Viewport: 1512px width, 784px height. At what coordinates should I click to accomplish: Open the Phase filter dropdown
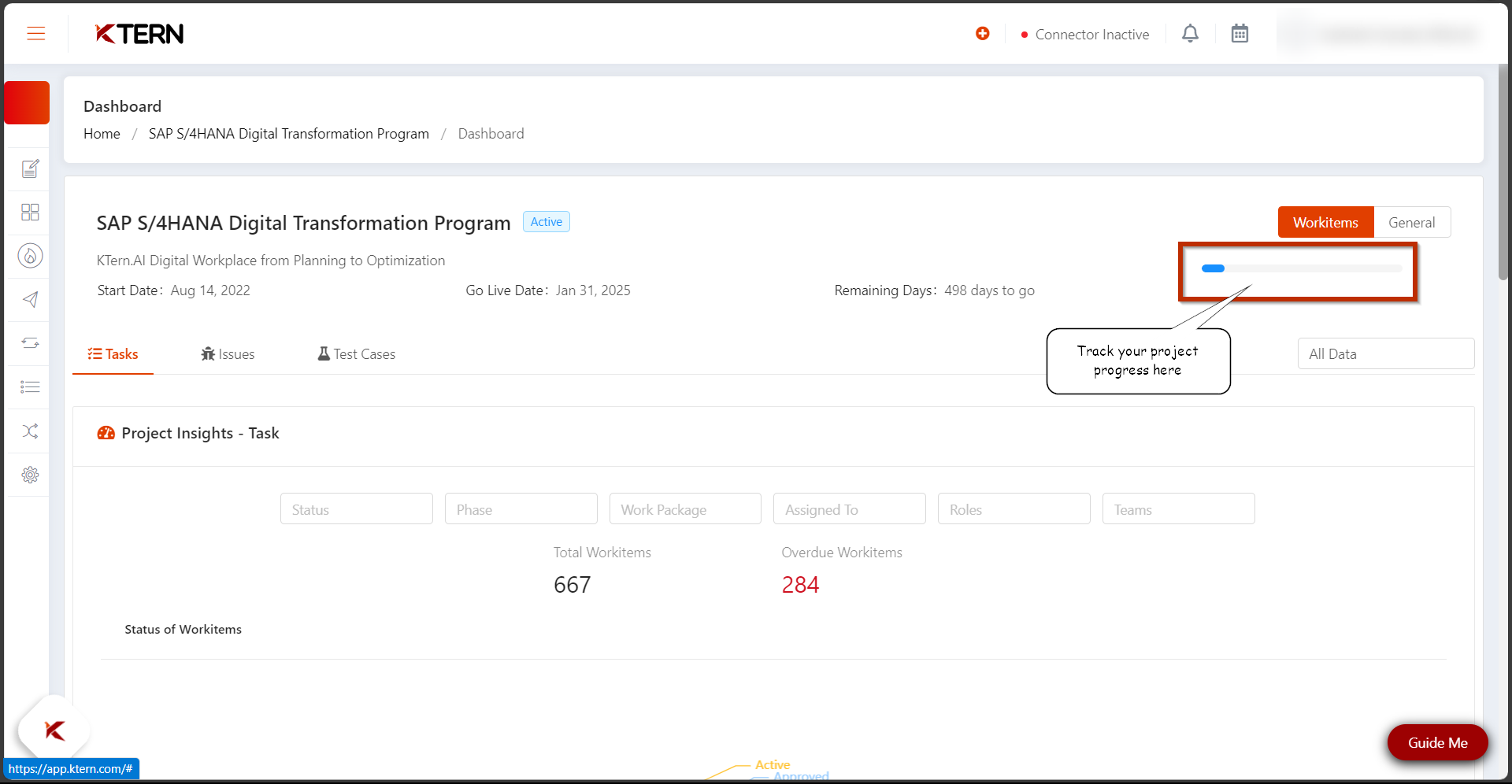[521, 509]
